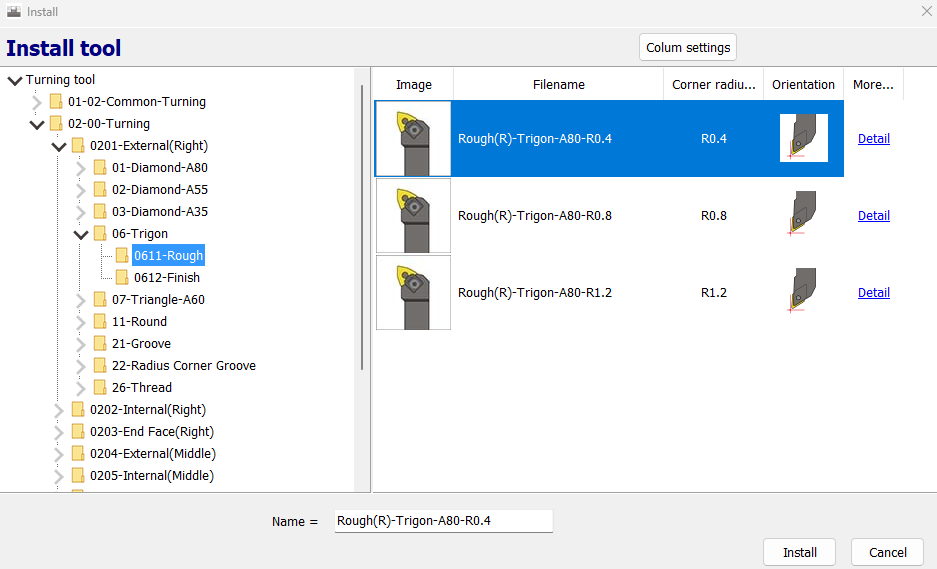
Task: Click the 02-00-Turning folder icon
Action: [x=56, y=124]
